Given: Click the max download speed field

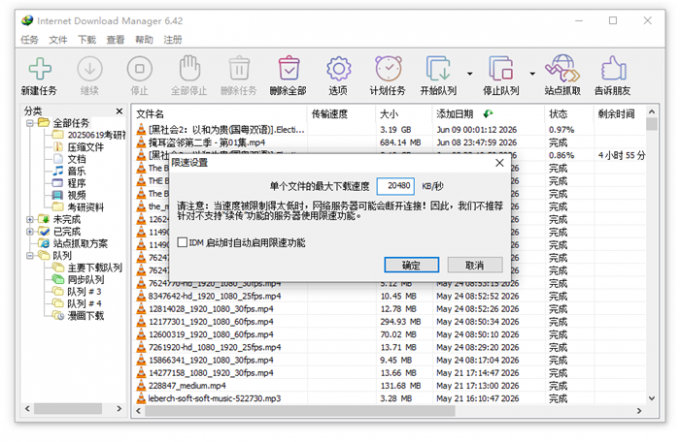Looking at the screenshot, I should point(396,186).
